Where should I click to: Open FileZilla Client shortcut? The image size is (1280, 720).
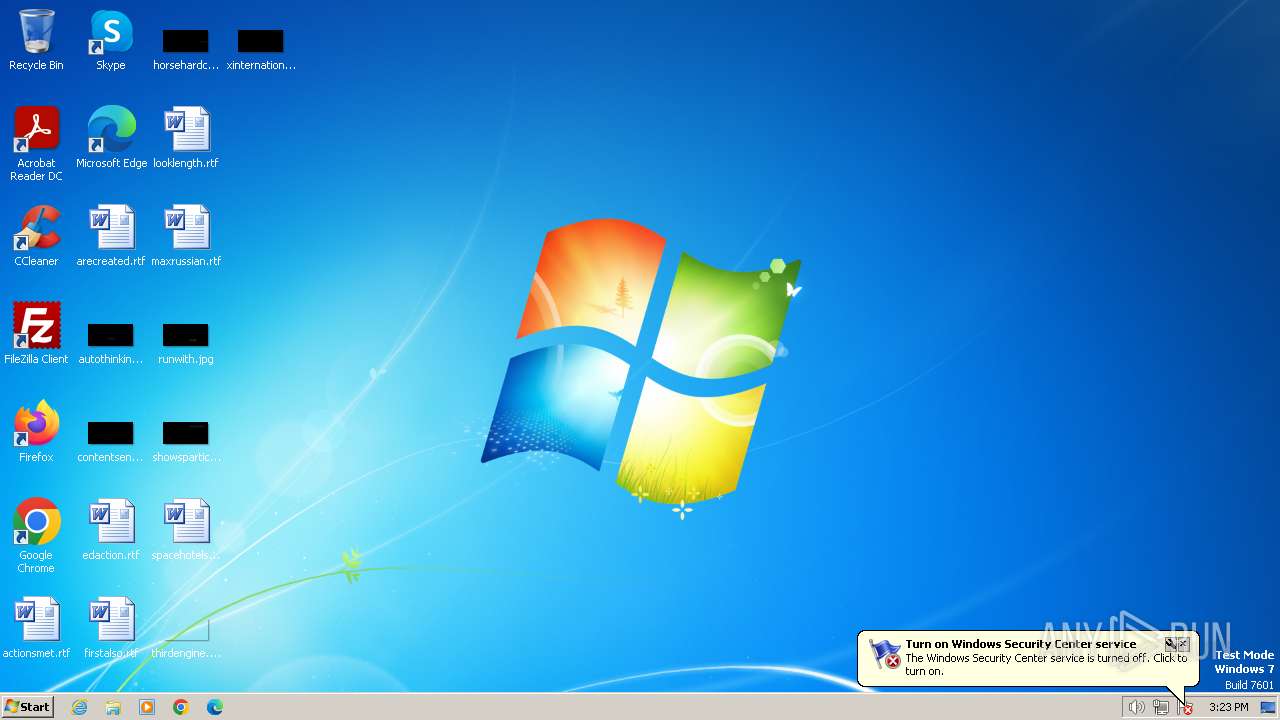pos(36,334)
